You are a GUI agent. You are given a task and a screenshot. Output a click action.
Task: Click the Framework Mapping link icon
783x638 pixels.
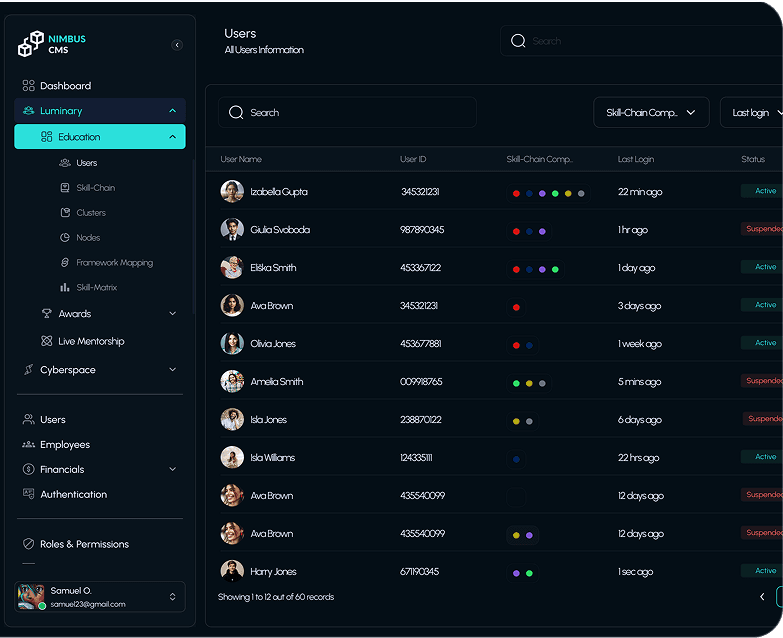pos(65,263)
